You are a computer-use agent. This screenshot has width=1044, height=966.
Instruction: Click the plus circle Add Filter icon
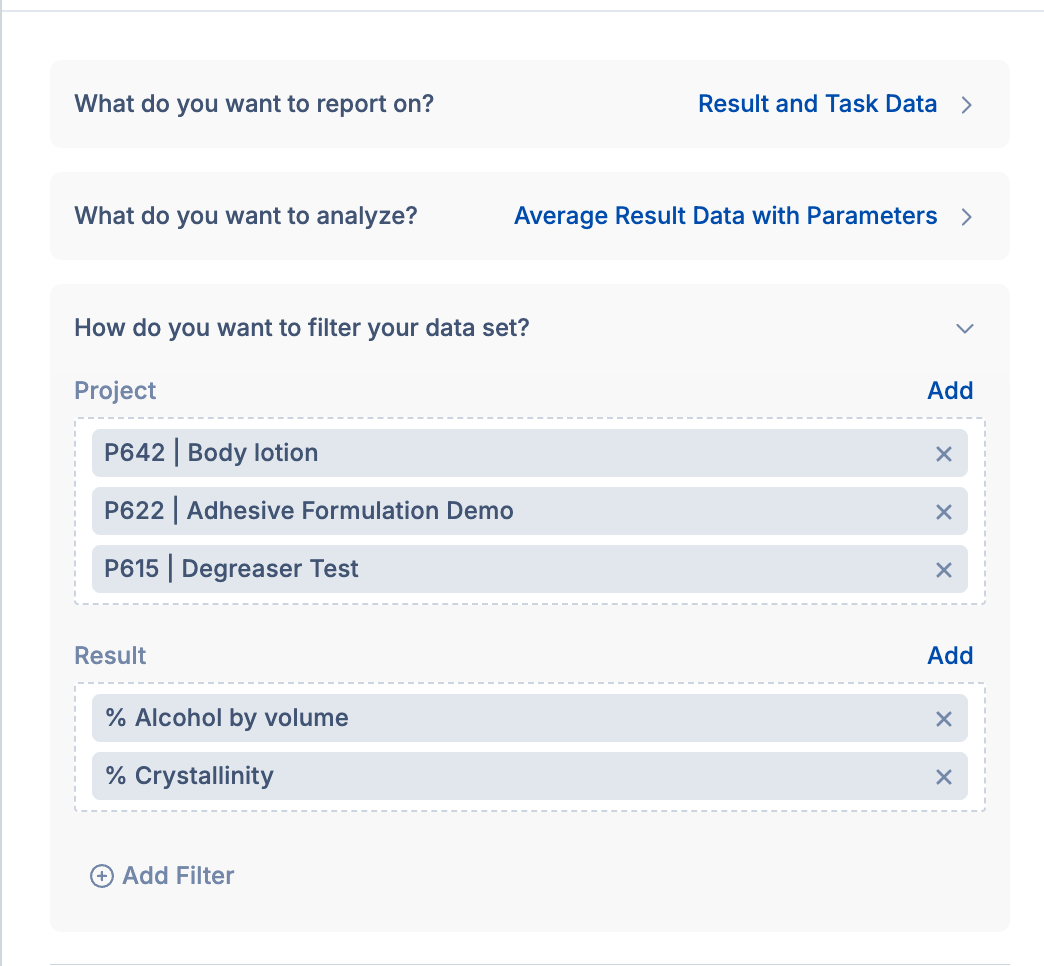102,877
